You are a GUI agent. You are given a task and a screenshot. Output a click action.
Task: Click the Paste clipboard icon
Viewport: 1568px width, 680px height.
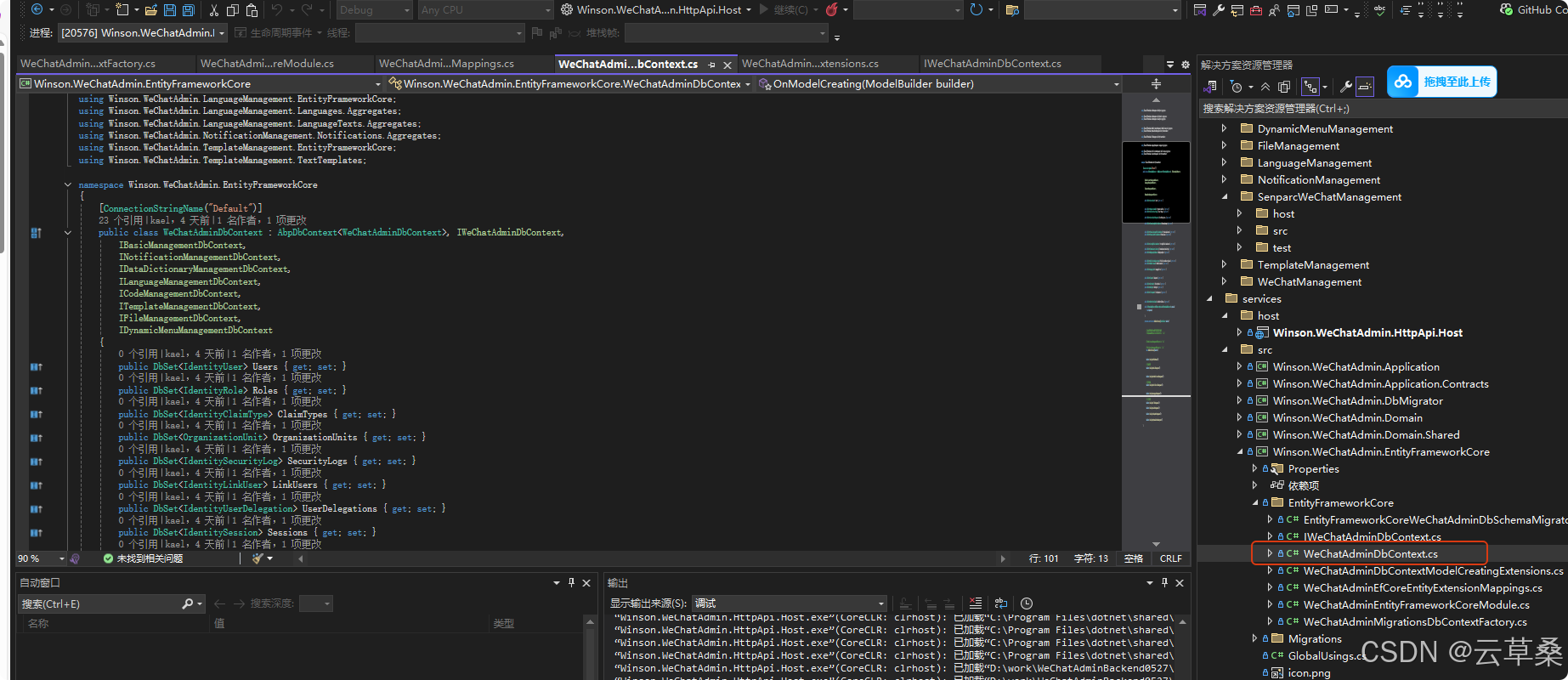pyautogui.click(x=252, y=10)
